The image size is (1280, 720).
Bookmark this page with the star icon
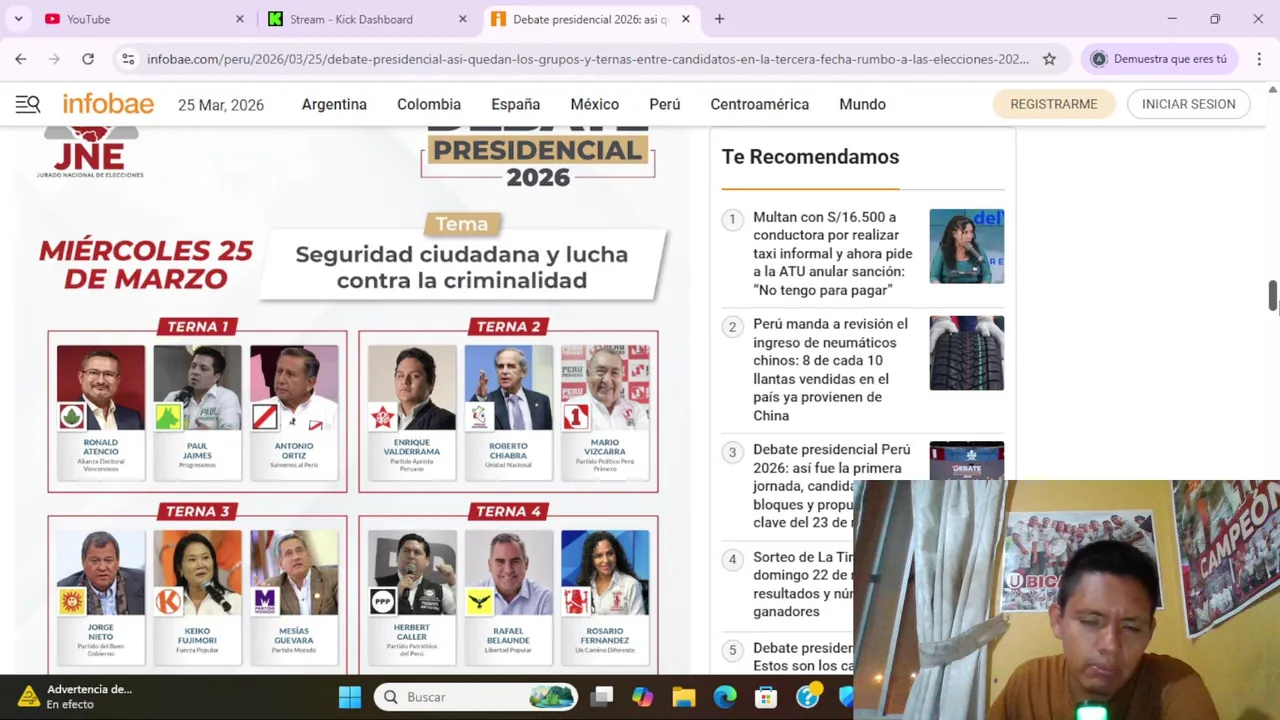pos(1049,59)
